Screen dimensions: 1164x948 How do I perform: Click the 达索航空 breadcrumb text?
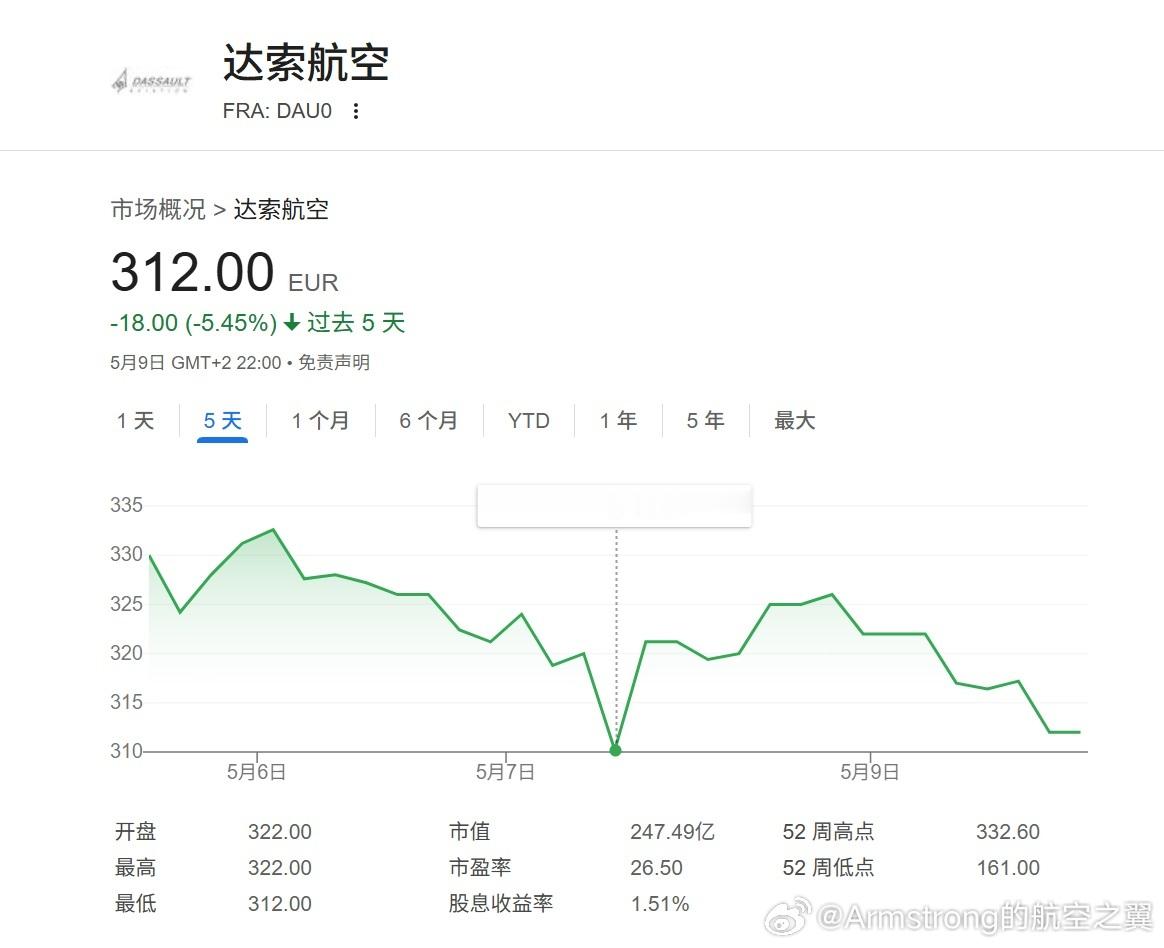[x=281, y=209]
